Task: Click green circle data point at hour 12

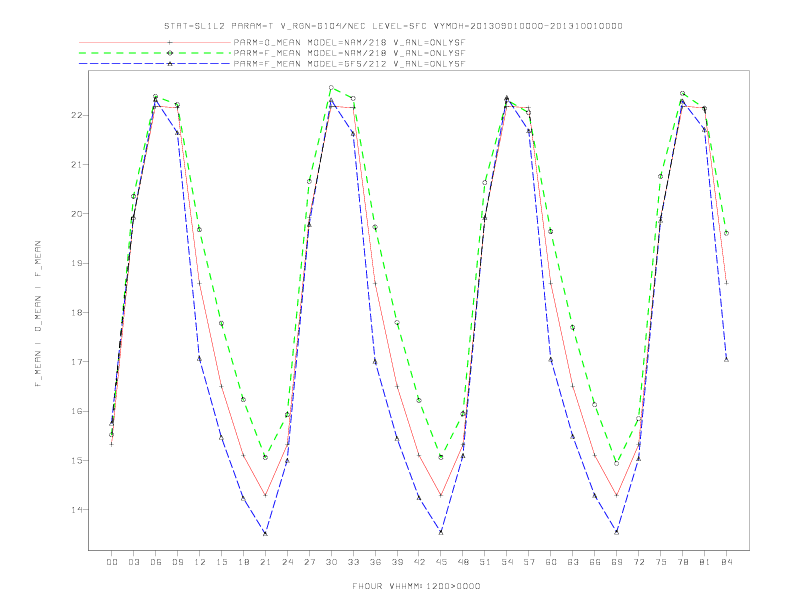Action: pos(200,229)
